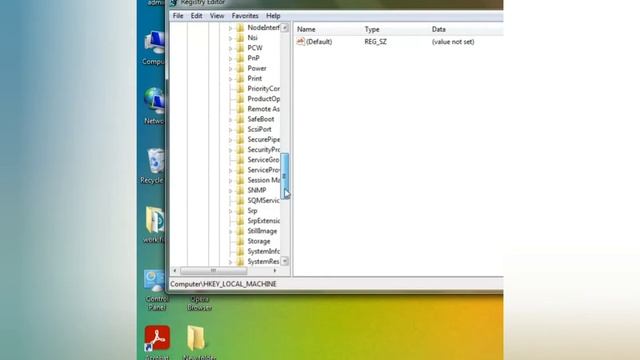
Task: Click the Computer\HKEY_LOCAL_MACHINE status bar path
Action: point(223,284)
